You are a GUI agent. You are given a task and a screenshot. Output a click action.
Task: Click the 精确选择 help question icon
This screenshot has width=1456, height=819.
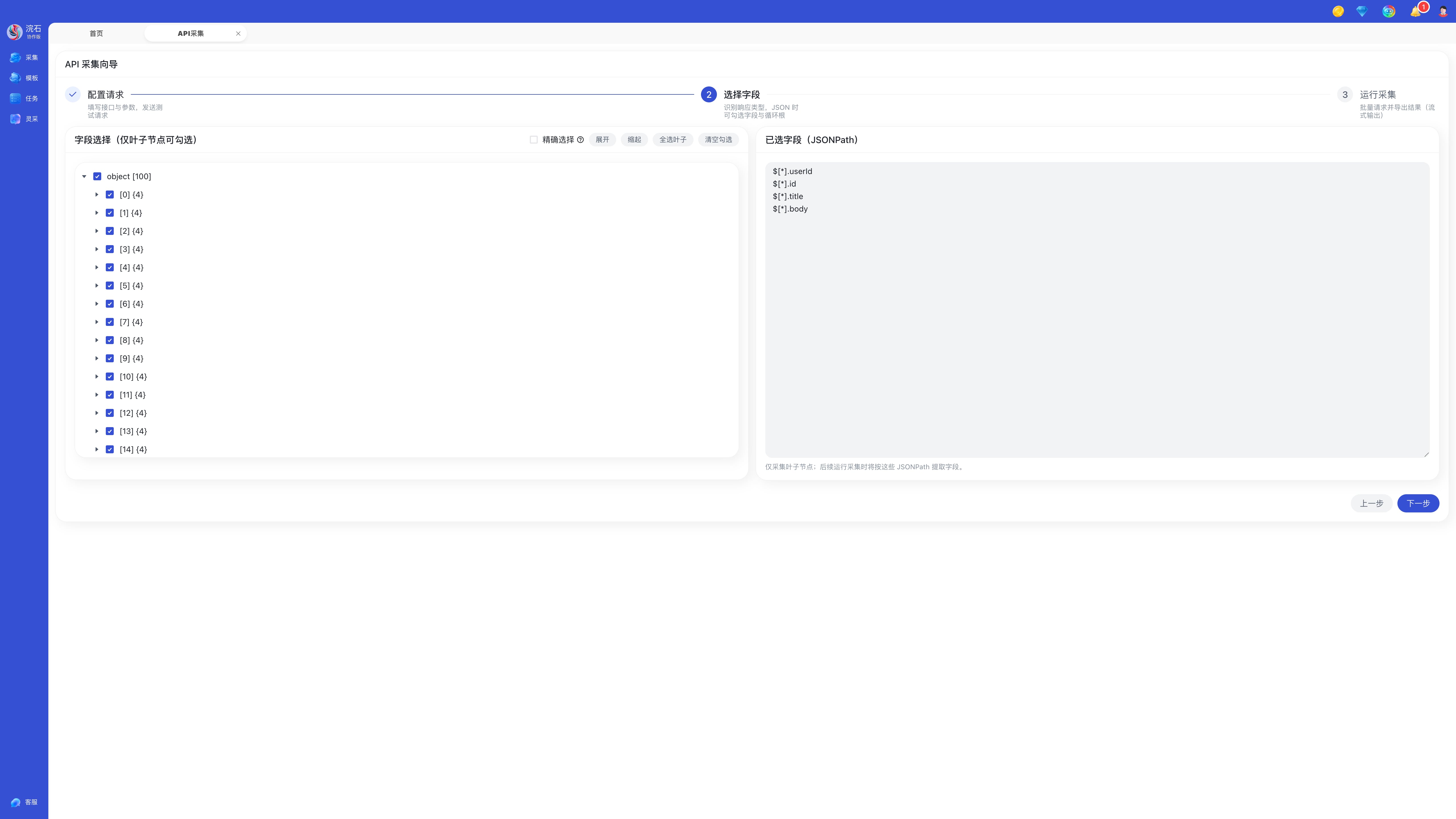click(x=580, y=140)
